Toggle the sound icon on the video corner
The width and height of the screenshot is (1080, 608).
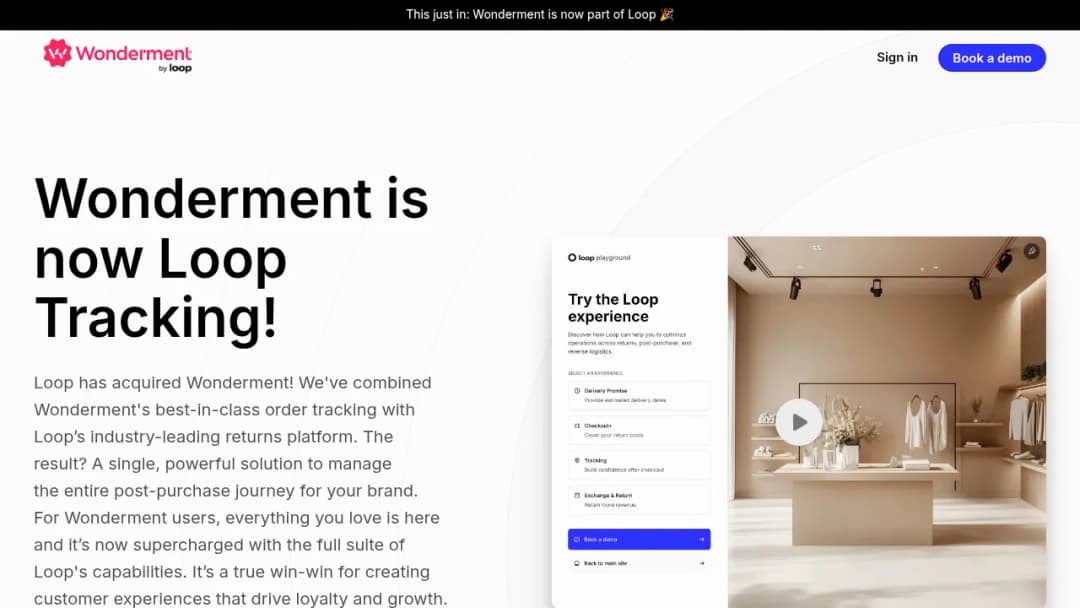click(x=1032, y=251)
